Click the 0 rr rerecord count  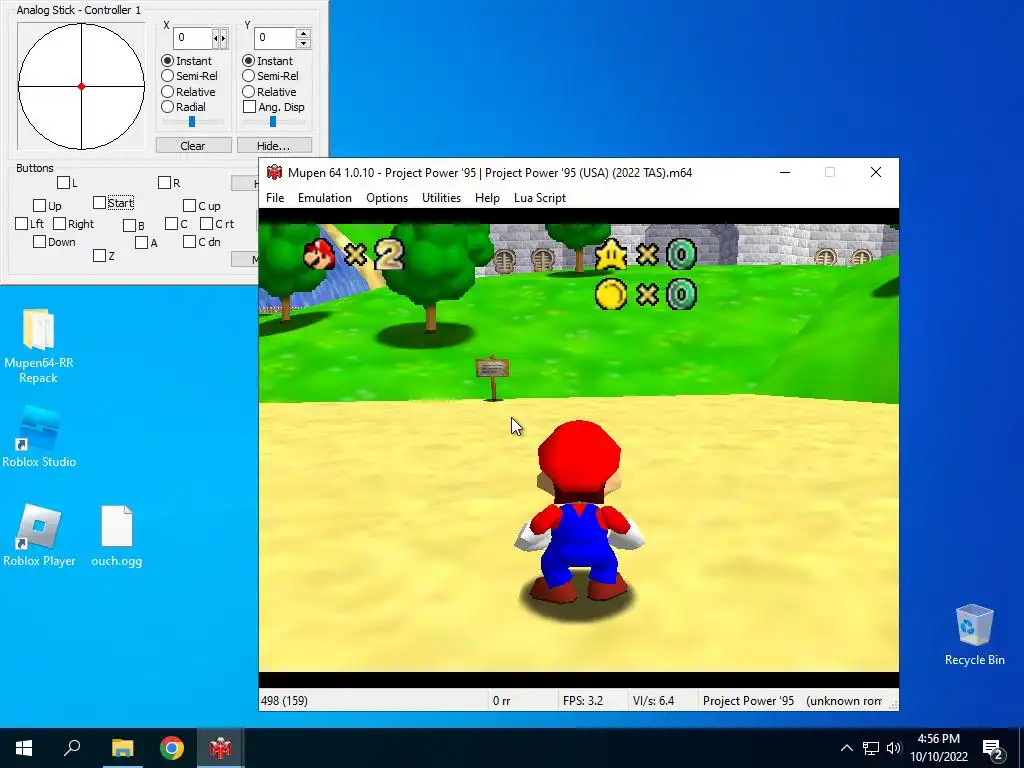[x=502, y=701]
